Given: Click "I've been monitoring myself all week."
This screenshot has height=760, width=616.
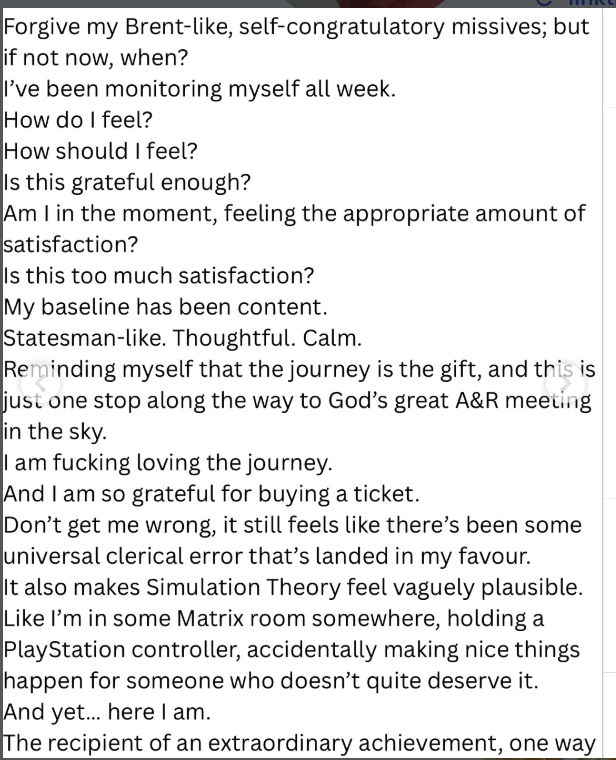Looking at the screenshot, I should (200, 89).
